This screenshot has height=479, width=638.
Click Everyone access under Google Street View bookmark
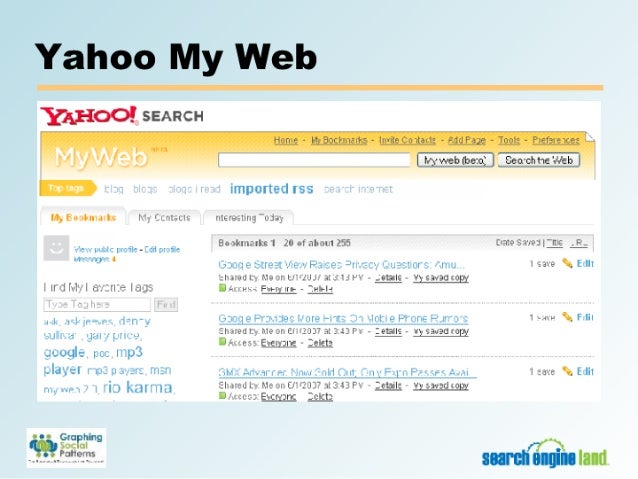coord(278,289)
